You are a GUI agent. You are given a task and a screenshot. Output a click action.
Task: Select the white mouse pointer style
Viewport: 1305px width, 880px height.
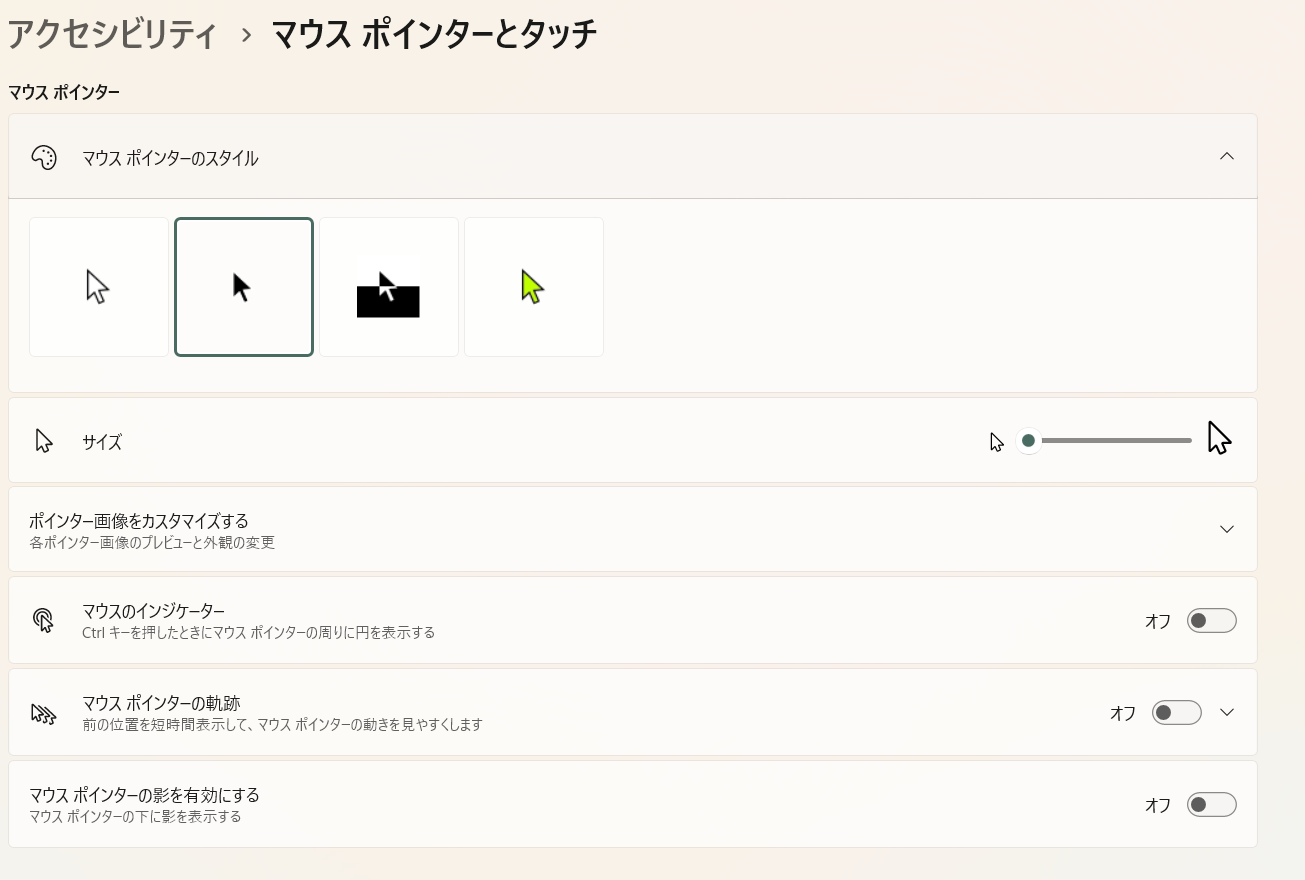pyautogui.click(x=99, y=287)
